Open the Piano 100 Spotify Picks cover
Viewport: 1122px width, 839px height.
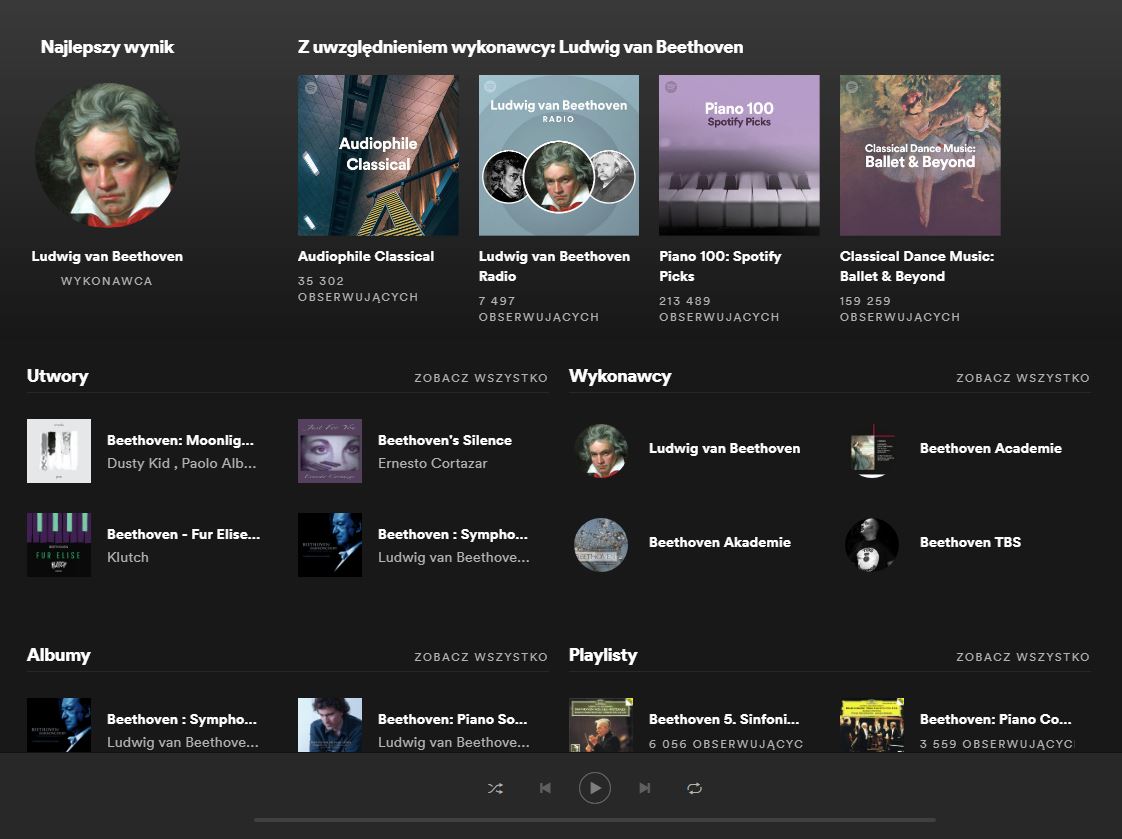point(739,155)
